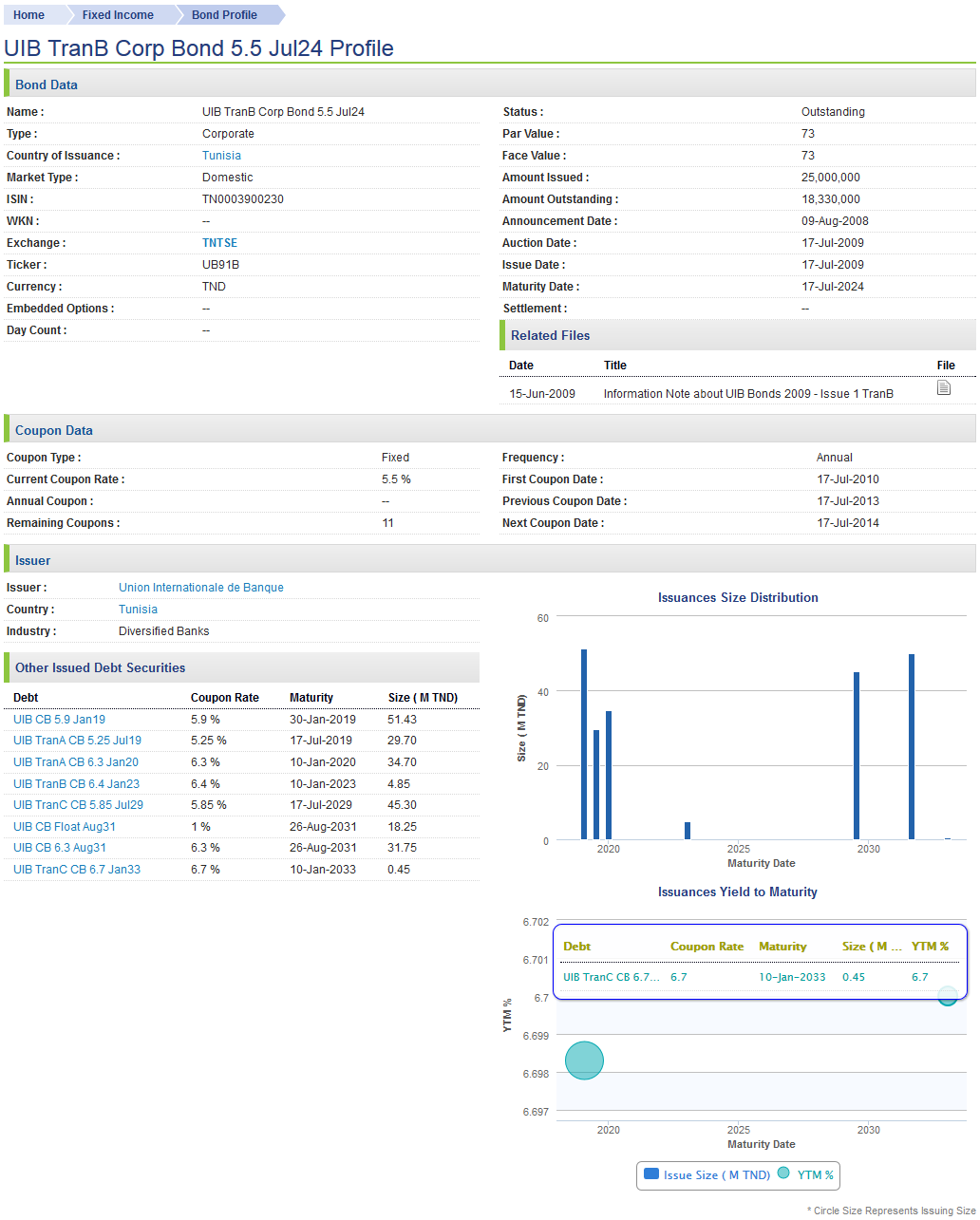
Task: Click the Issue Size ( M TND) legend label
Action: [717, 1174]
